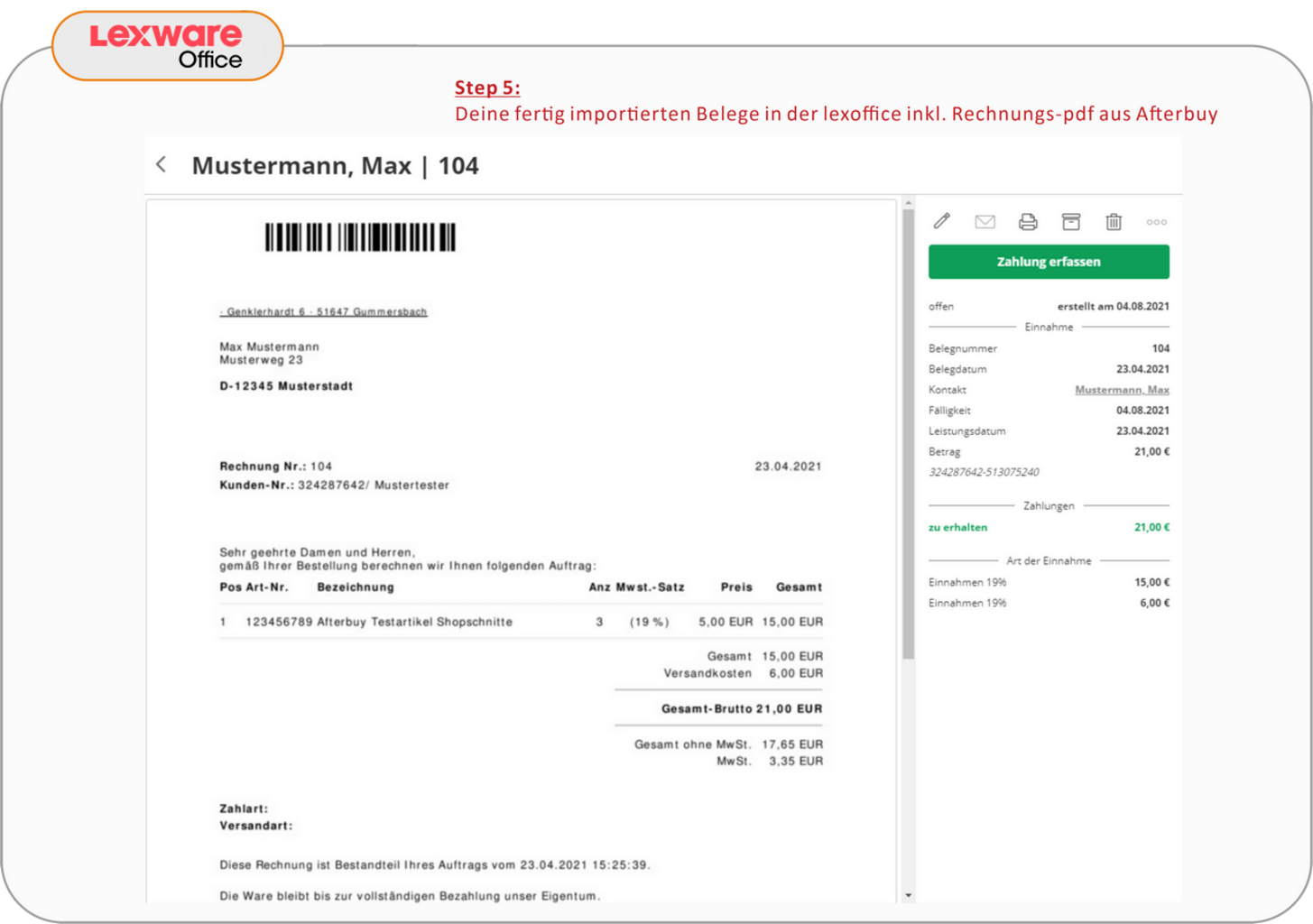Image resolution: width=1313 pixels, height=924 pixels.
Task: Send the invoice via envelope icon
Action: point(985,222)
